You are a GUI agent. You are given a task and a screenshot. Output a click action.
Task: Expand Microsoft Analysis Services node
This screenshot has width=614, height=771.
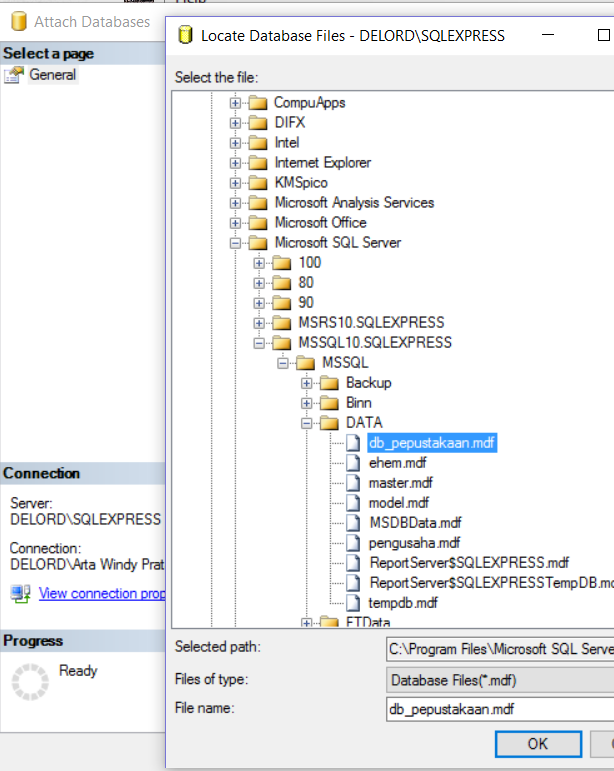[235, 203]
